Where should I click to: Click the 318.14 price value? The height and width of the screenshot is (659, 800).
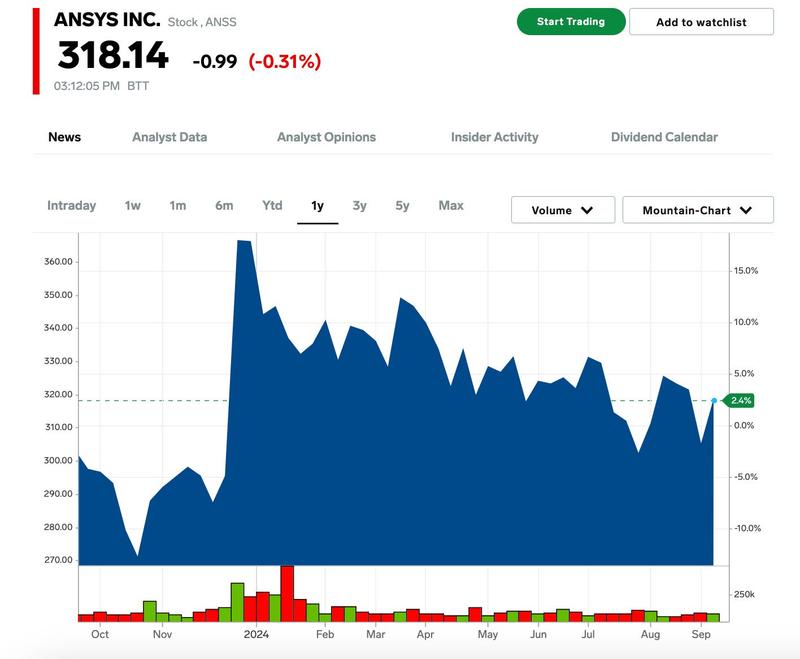(x=113, y=55)
